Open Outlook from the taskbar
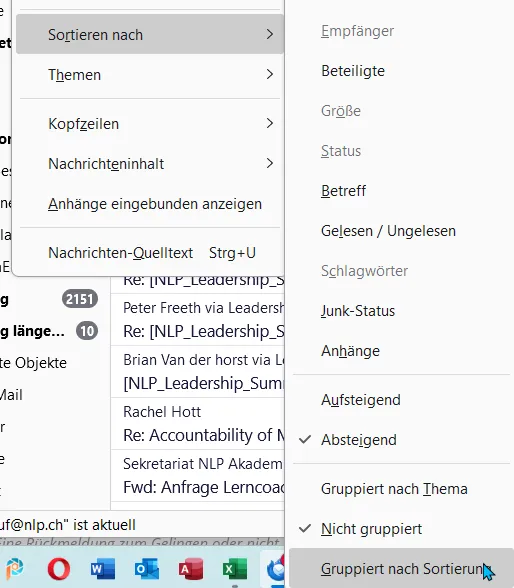The height and width of the screenshot is (588, 514). (147, 569)
